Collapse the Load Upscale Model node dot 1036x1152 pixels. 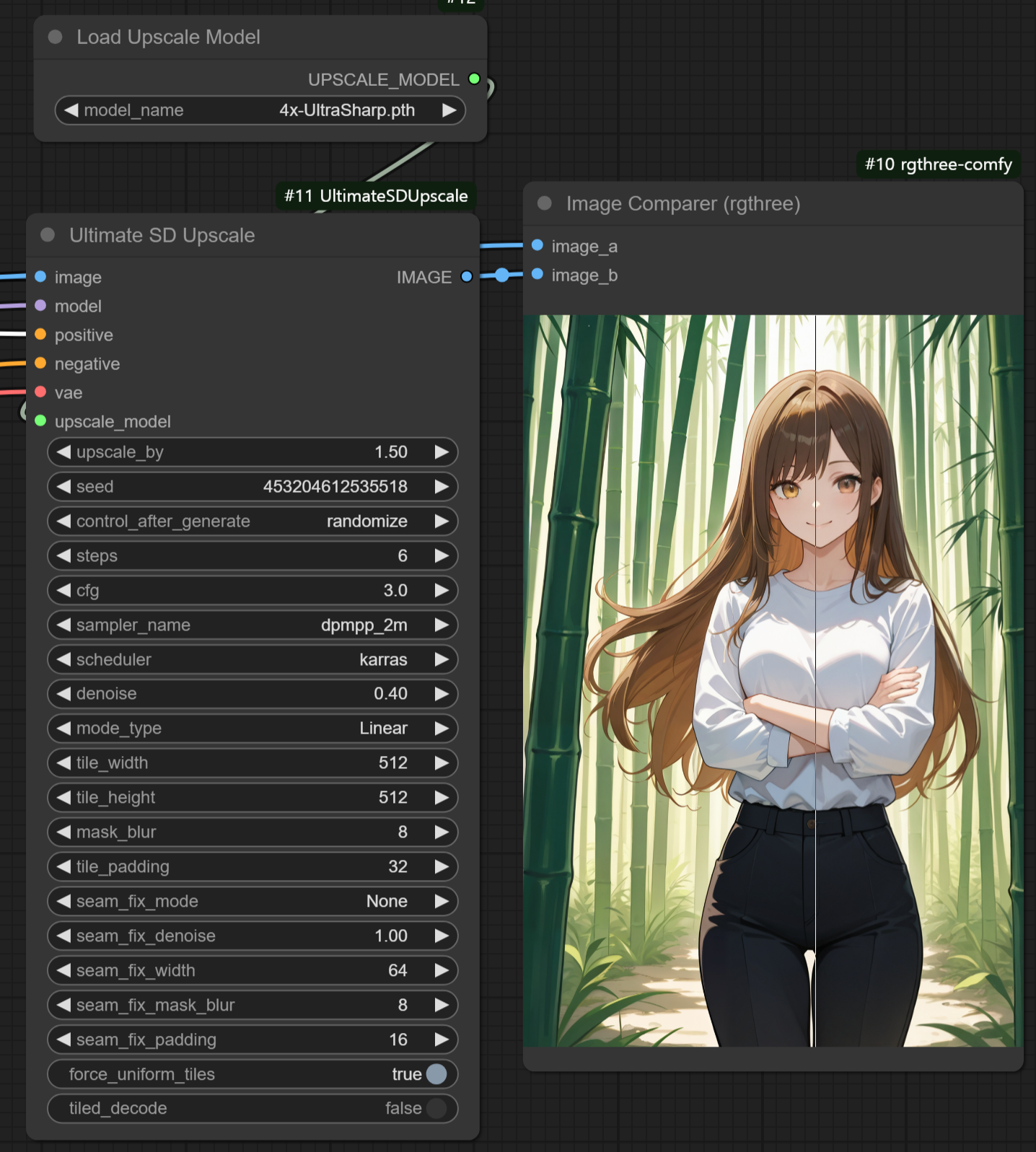[55, 37]
